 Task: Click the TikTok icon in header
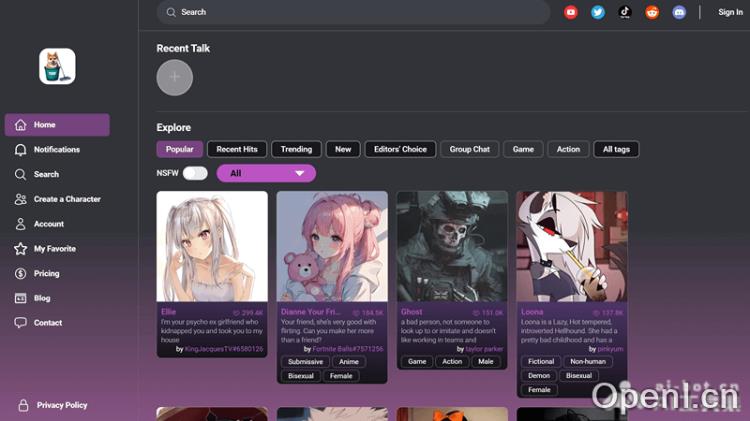click(x=625, y=12)
